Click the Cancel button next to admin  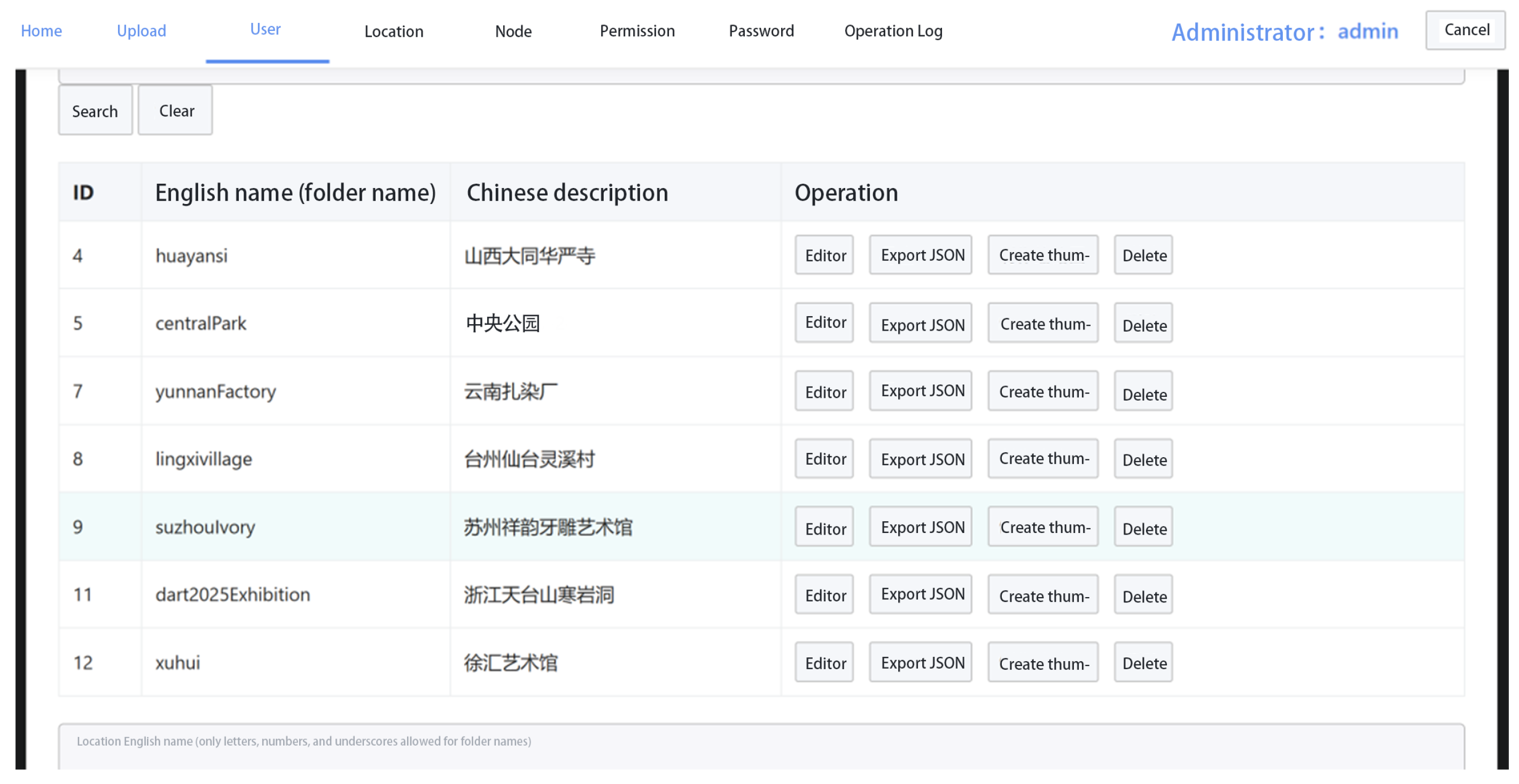point(1466,30)
